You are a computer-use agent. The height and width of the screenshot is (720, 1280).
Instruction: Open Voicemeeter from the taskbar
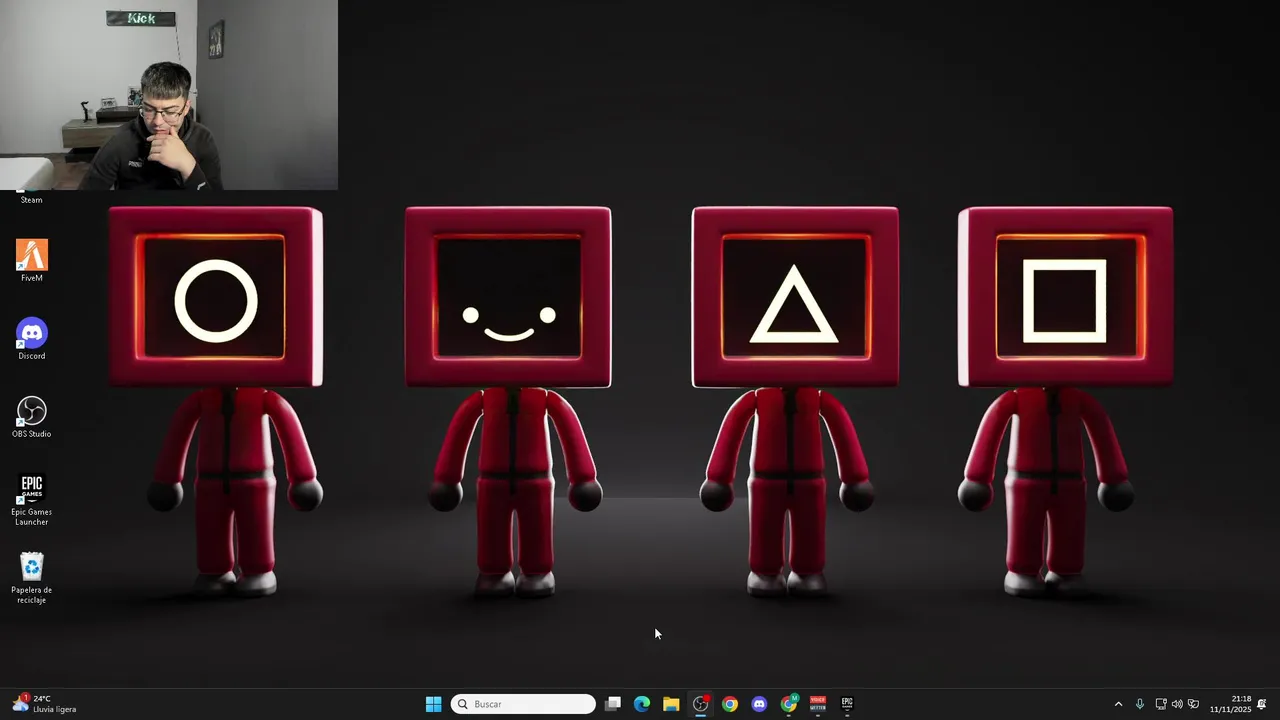click(818, 704)
